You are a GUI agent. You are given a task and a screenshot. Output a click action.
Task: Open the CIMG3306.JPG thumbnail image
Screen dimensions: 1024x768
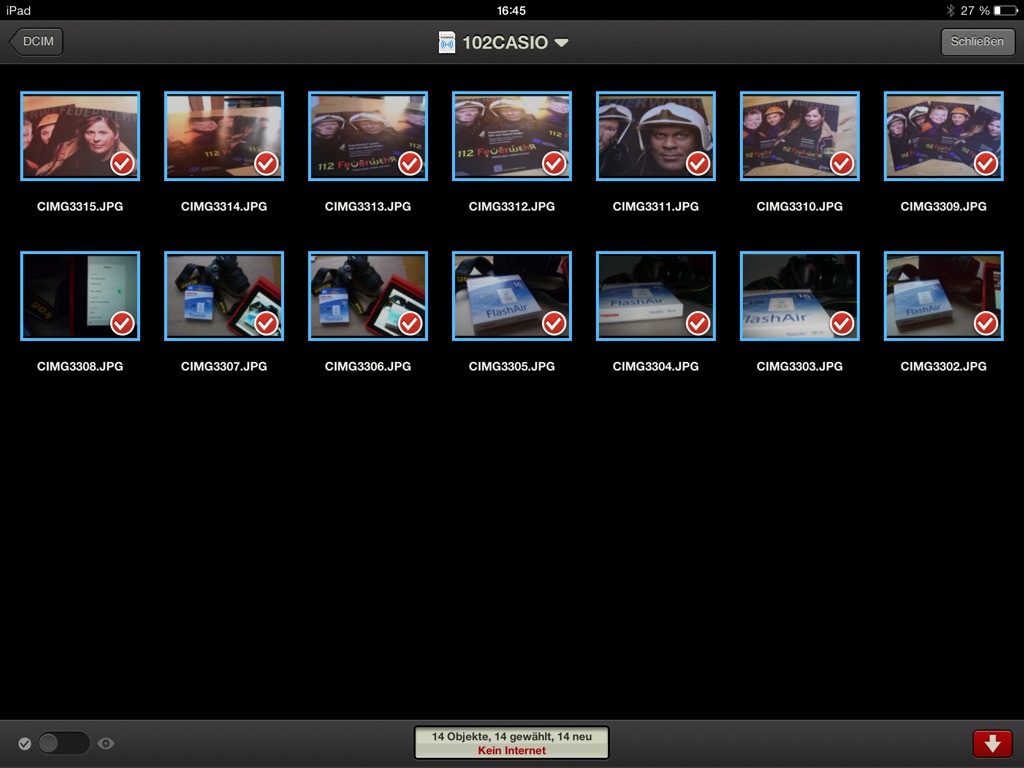(x=368, y=296)
